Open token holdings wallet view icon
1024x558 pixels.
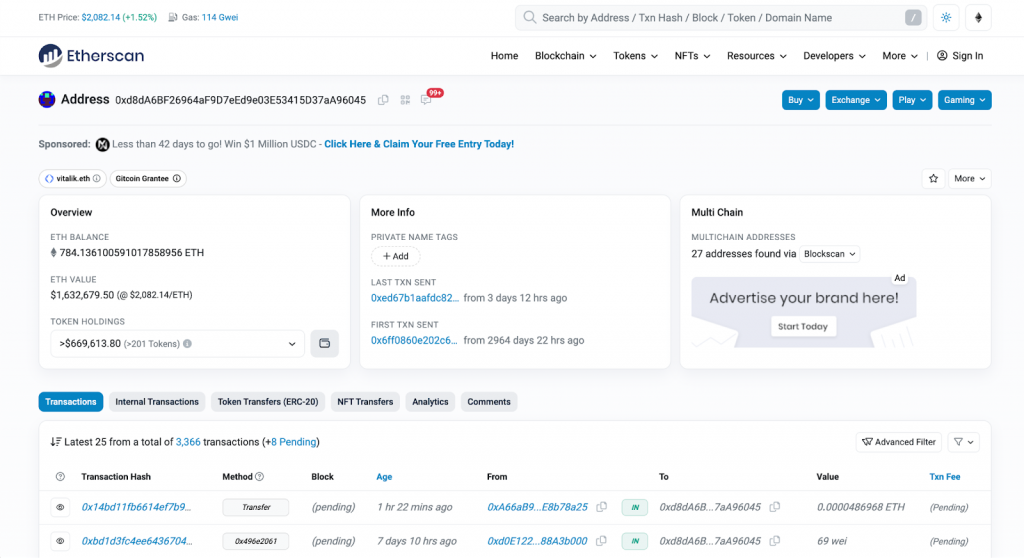click(x=325, y=344)
